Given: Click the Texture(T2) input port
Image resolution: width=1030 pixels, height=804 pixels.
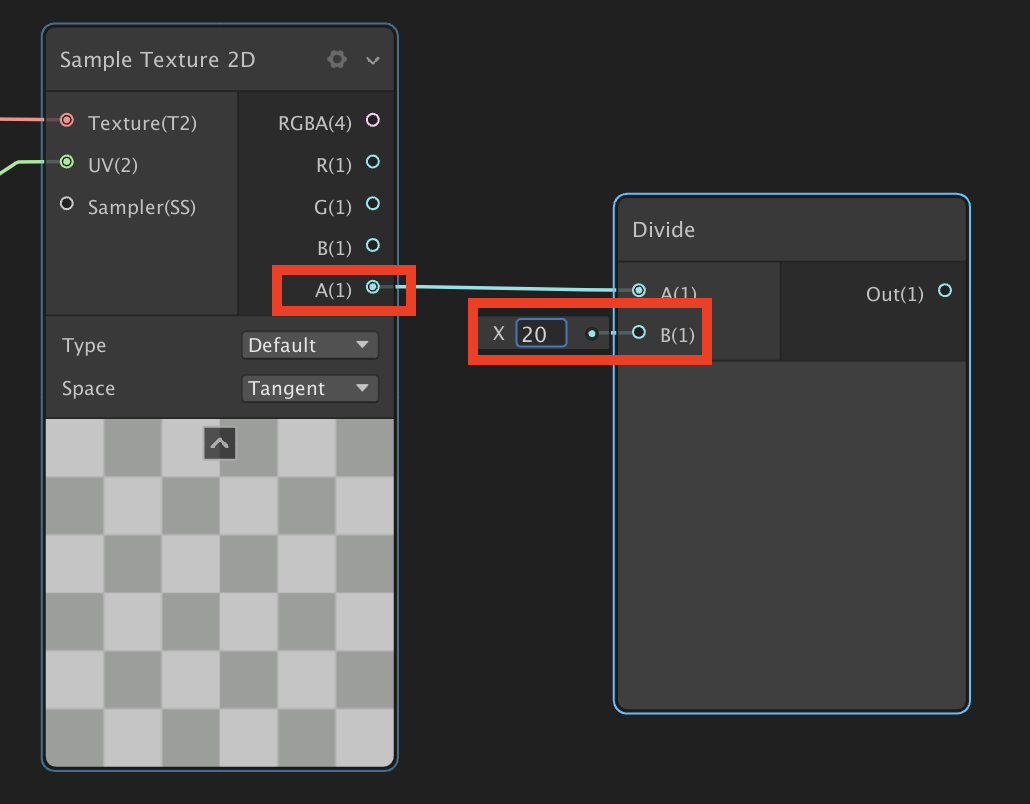Looking at the screenshot, I should coord(67,121).
